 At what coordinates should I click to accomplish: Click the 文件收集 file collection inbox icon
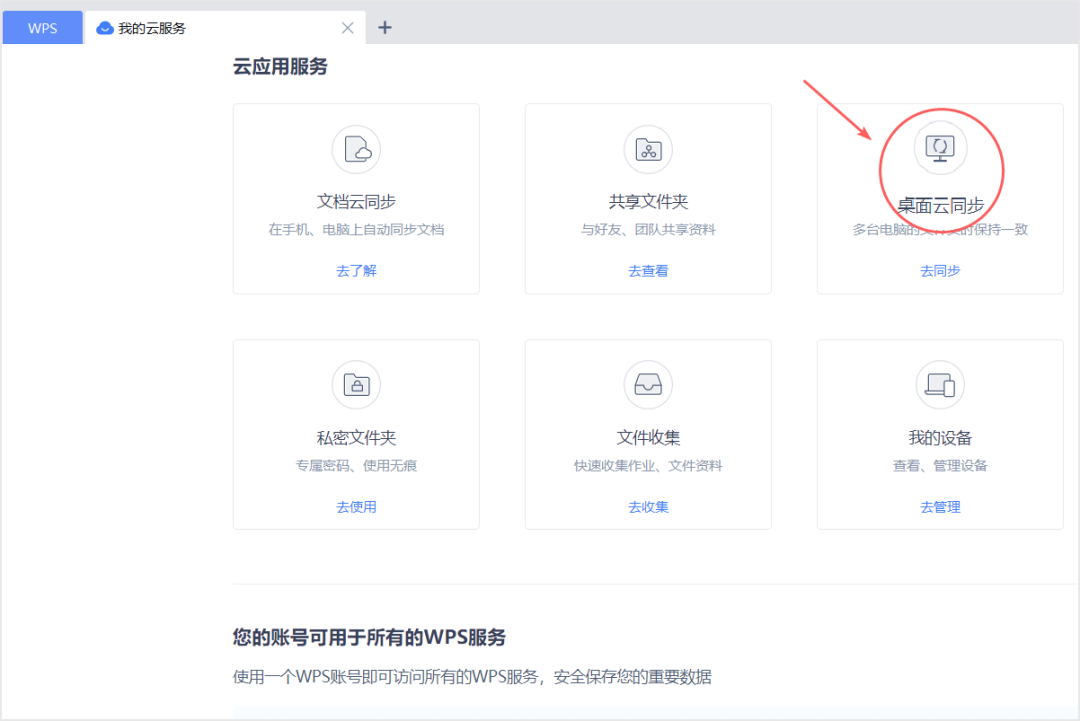648,384
